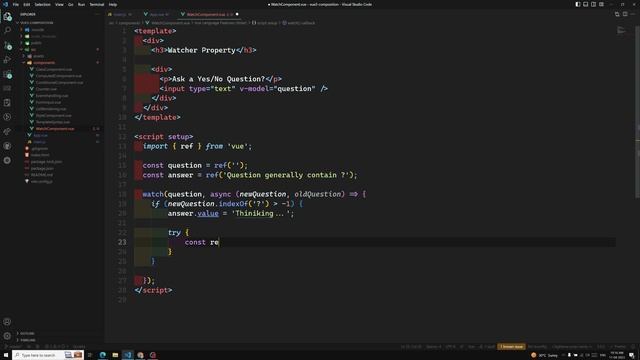Click in the Windows taskbar search box

click(x=48, y=355)
